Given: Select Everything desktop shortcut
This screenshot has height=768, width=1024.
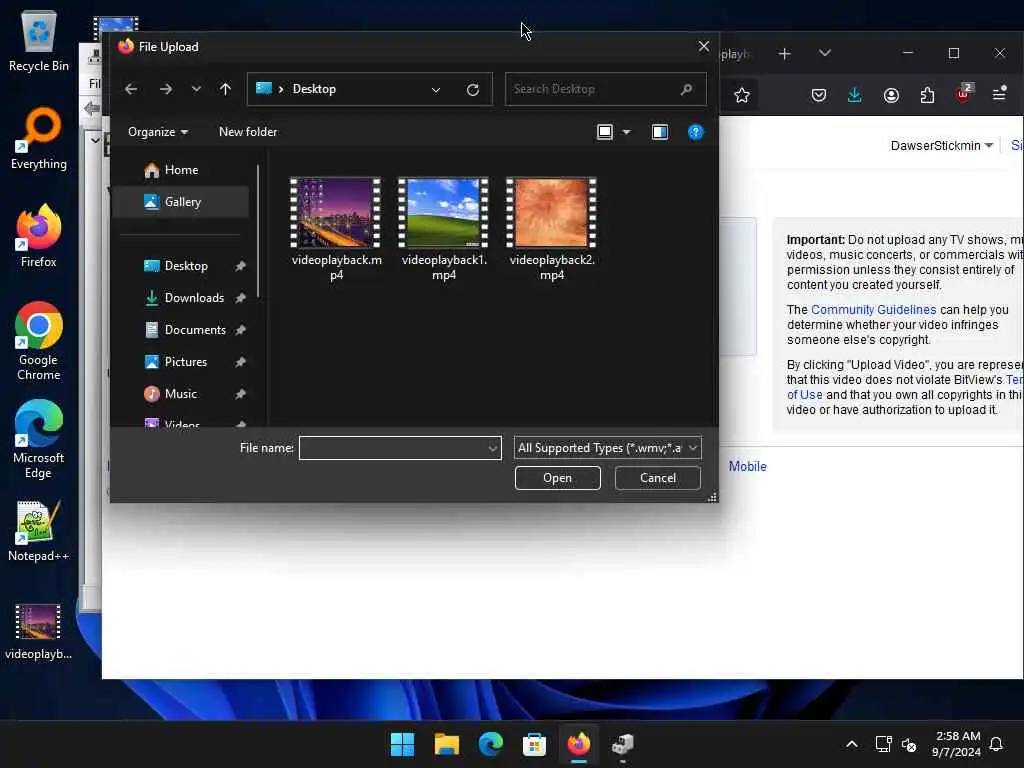Looking at the screenshot, I should click(x=39, y=139).
